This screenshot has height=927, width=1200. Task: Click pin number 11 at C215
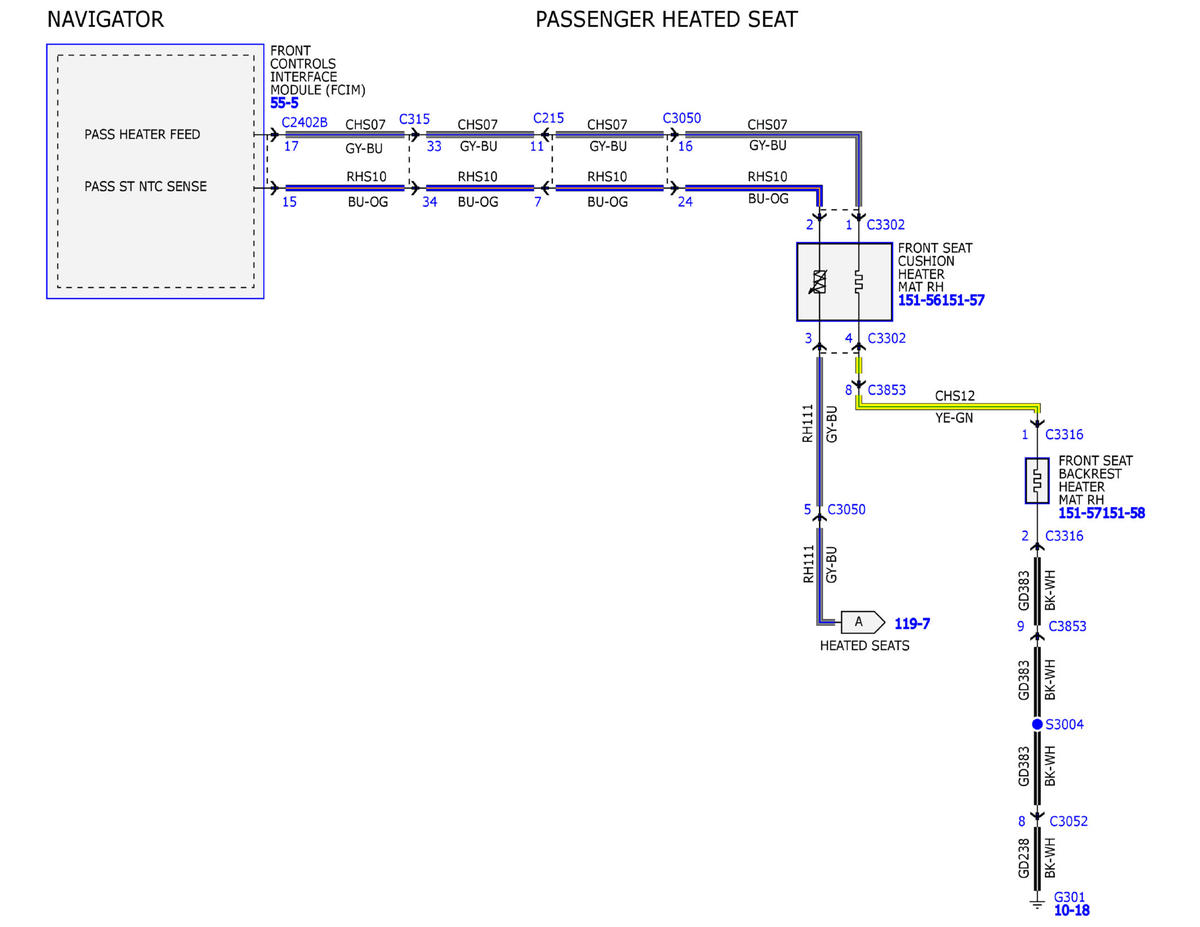[537, 146]
